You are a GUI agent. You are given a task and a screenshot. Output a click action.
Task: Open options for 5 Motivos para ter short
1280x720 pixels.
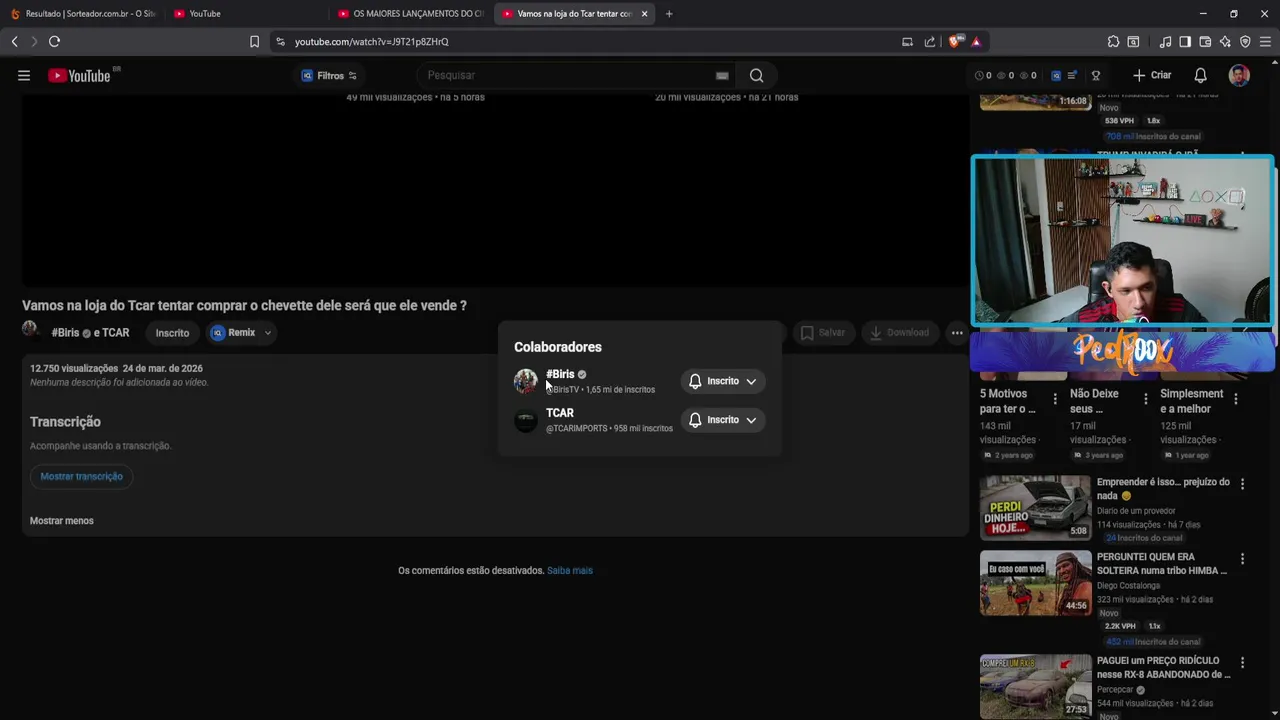click(x=1055, y=399)
